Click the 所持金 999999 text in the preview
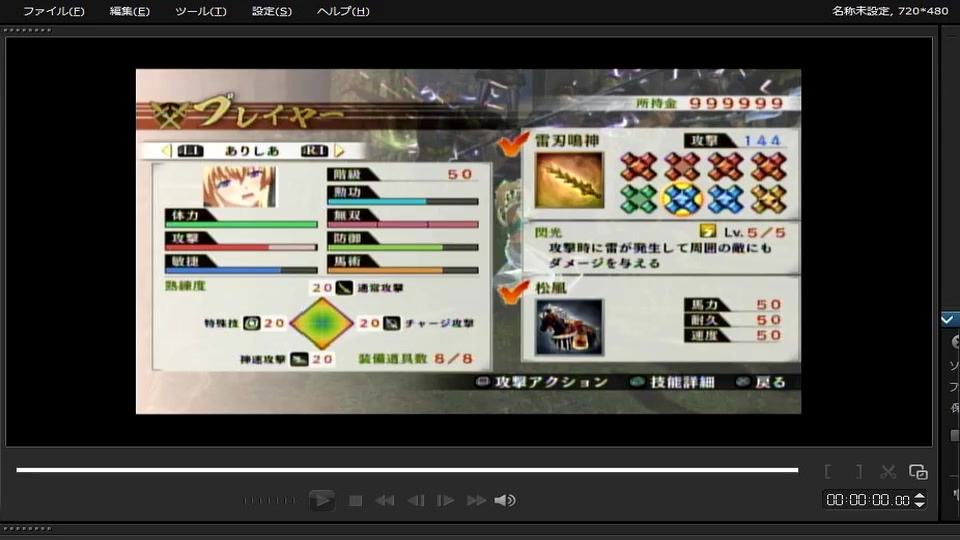 710,103
